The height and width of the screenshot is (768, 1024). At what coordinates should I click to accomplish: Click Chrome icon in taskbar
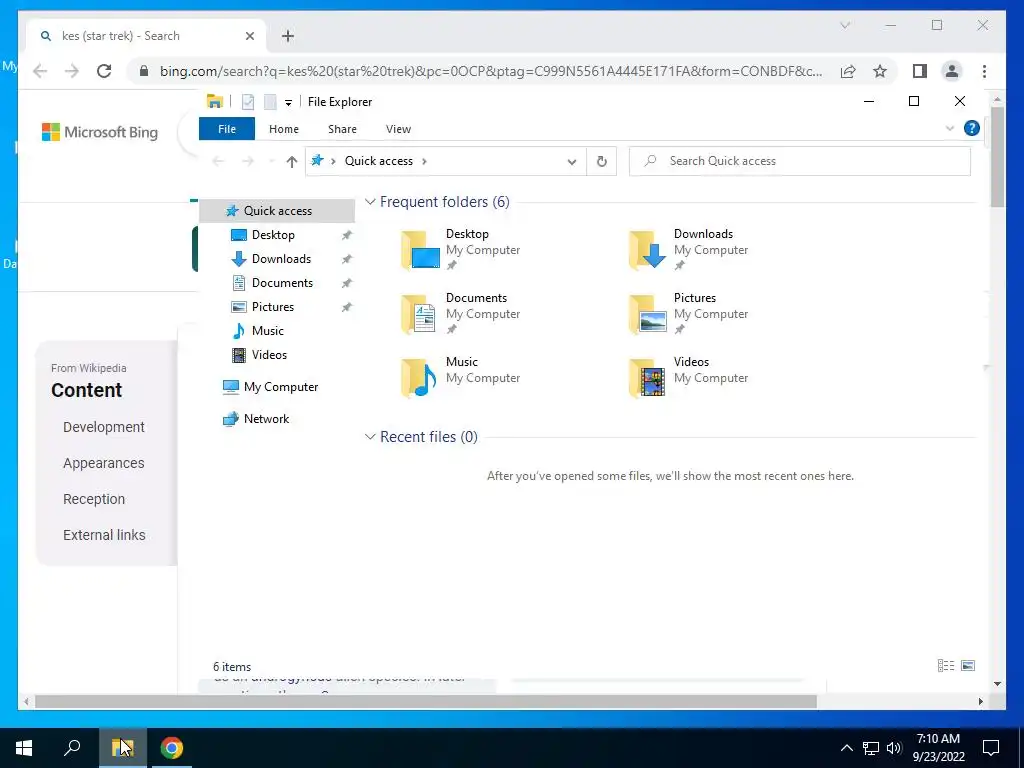172,748
